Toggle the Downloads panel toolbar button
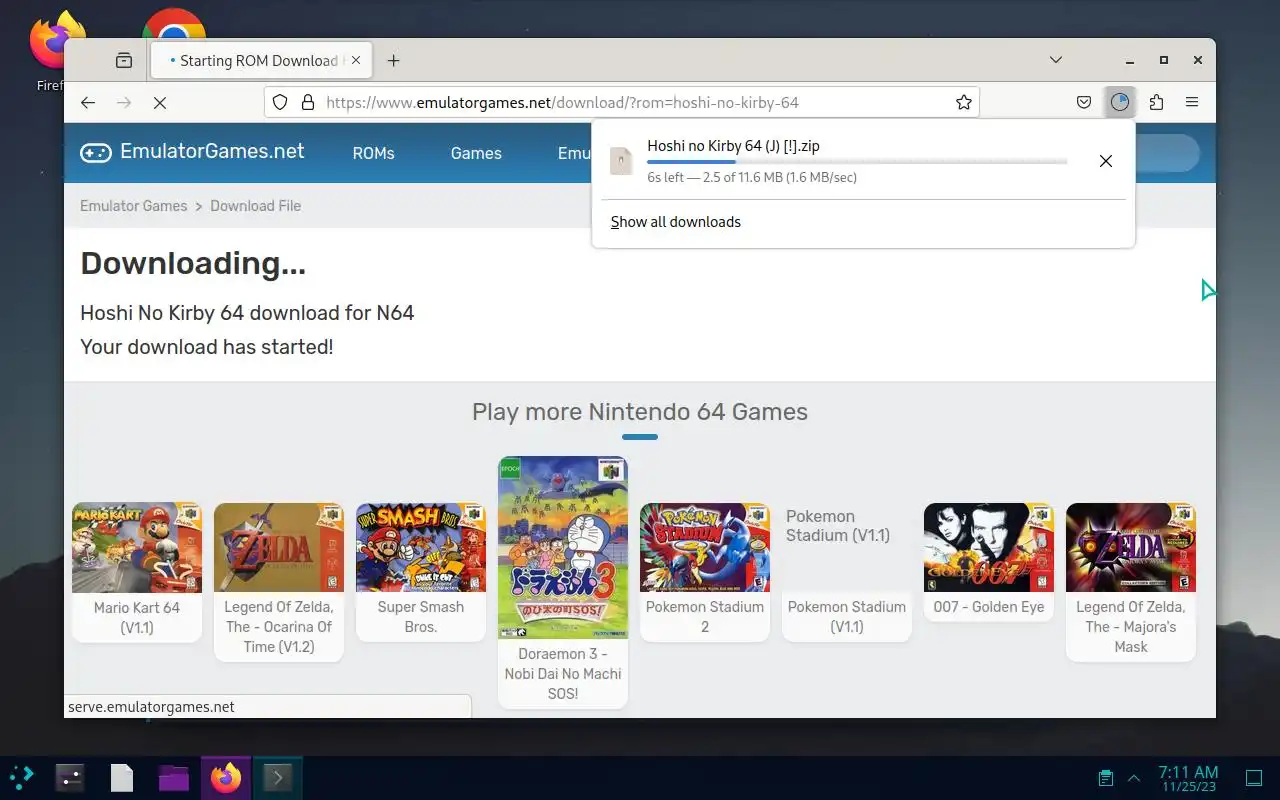The height and width of the screenshot is (800, 1280). click(x=1120, y=102)
